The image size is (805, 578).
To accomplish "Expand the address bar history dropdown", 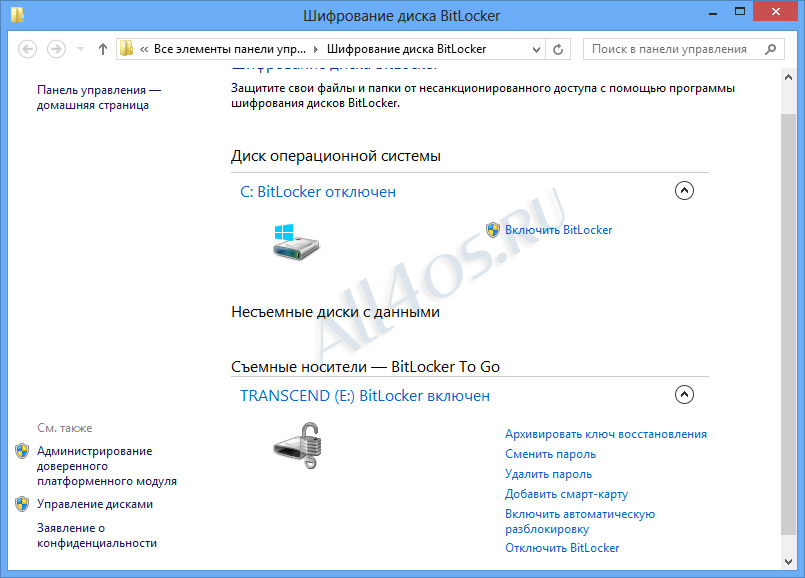I will [536, 49].
